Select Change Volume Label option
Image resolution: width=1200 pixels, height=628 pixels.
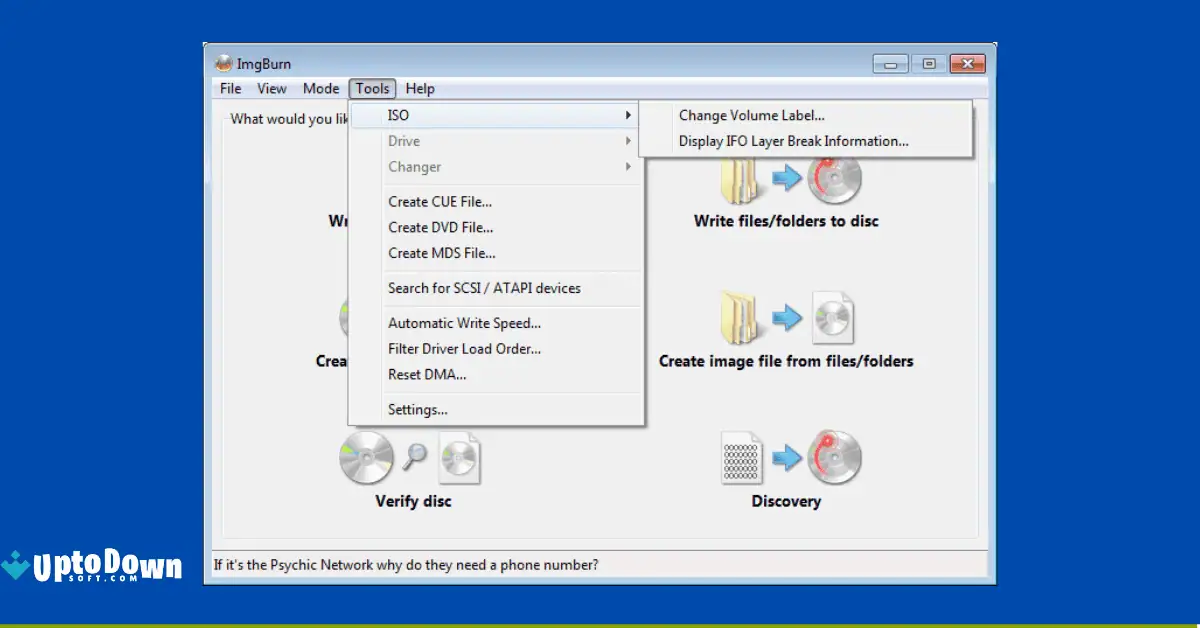coord(751,115)
